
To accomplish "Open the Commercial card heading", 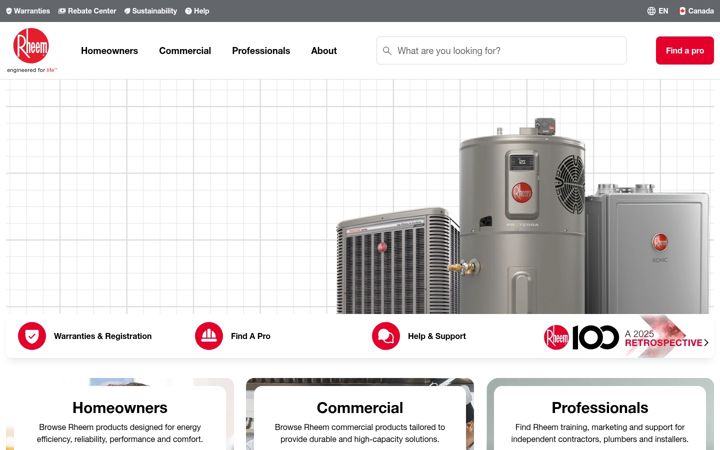I will tap(360, 408).
